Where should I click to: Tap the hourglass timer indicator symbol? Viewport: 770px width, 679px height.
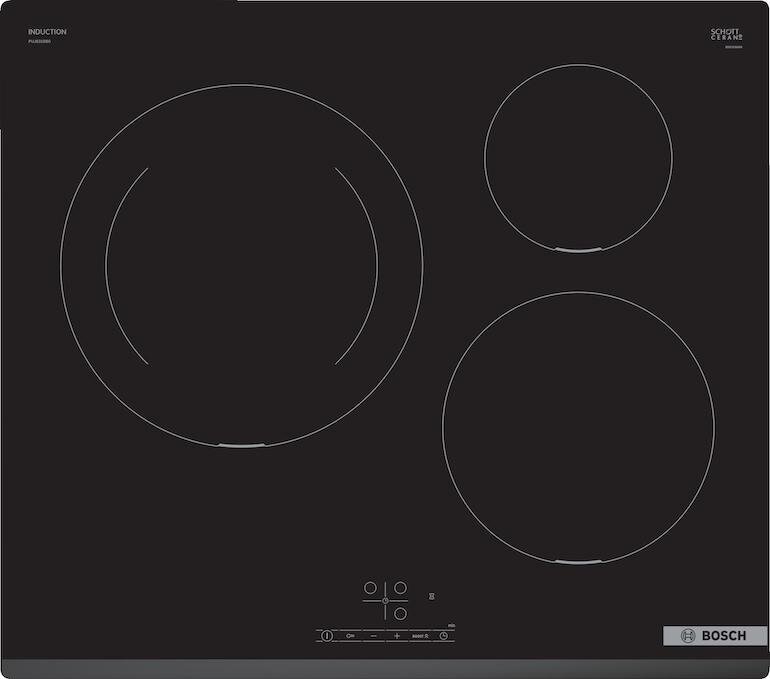432,597
